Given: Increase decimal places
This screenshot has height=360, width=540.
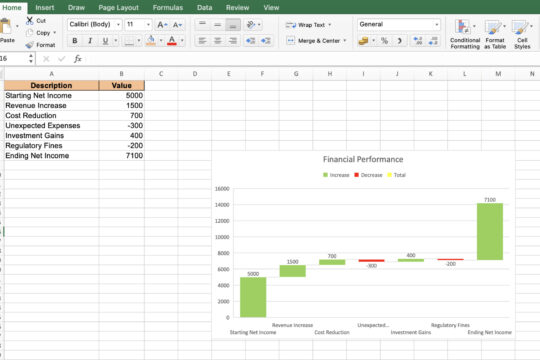Looking at the screenshot, I should [x=418, y=41].
